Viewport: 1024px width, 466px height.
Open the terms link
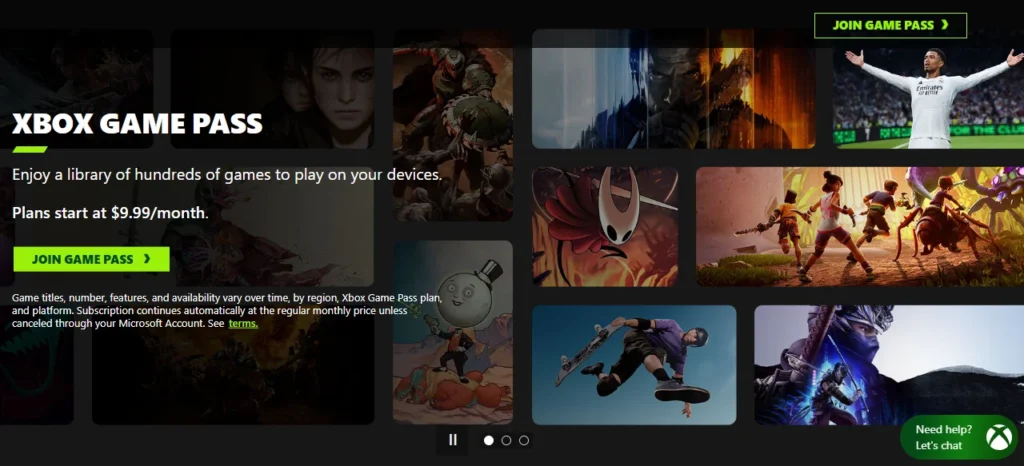click(x=243, y=323)
